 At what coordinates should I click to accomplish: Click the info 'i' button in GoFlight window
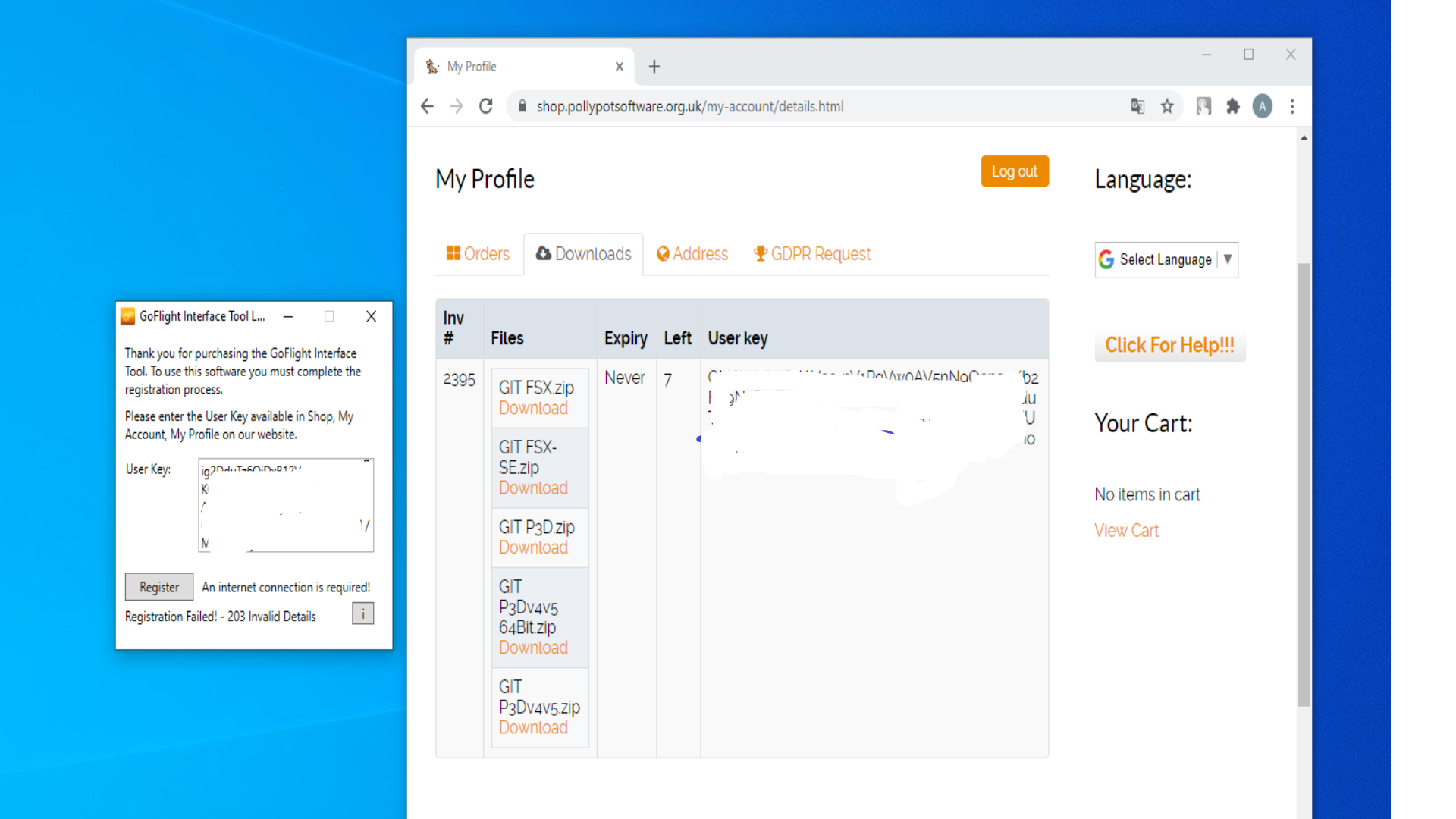click(362, 613)
